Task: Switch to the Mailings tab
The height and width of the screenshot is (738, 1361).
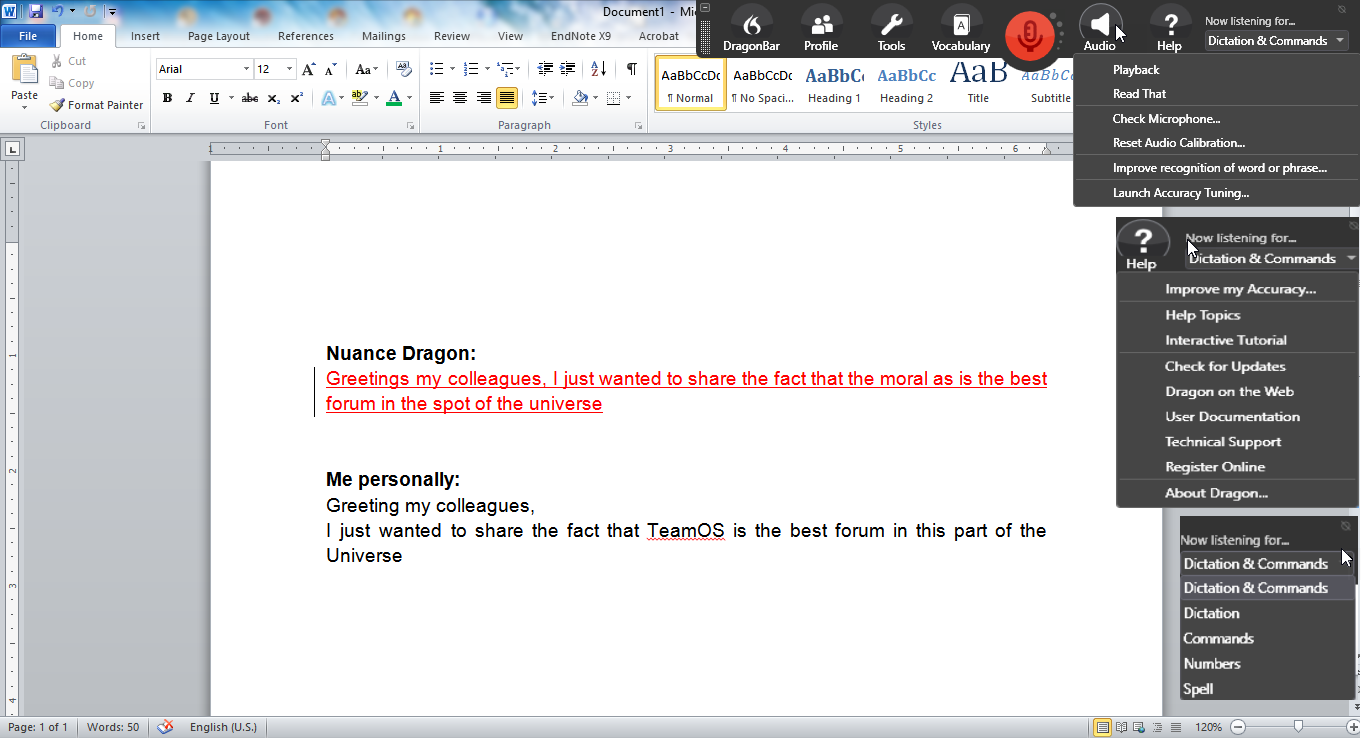Action: tap(384, 36)
